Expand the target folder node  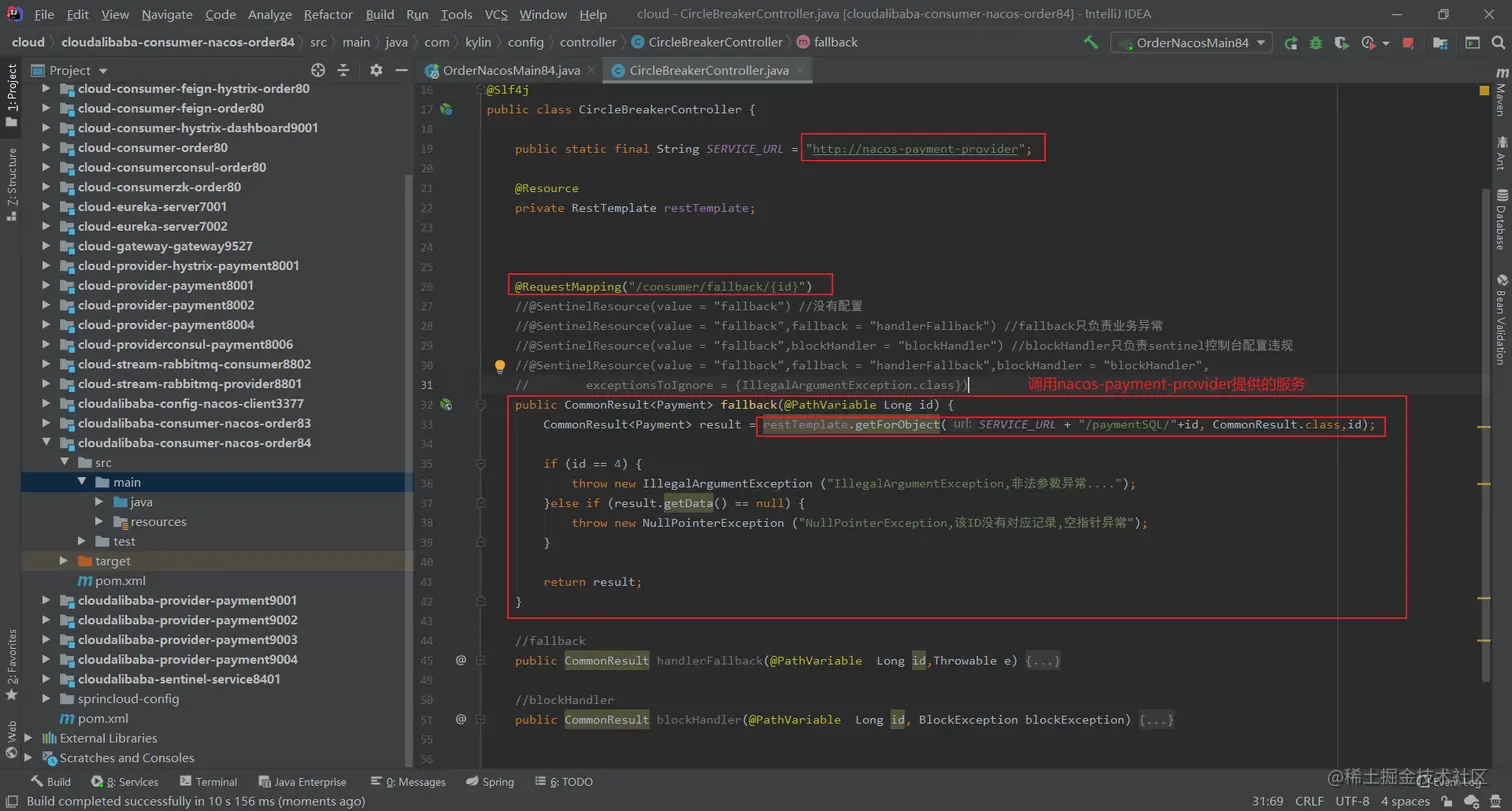(x=65, y=561)
